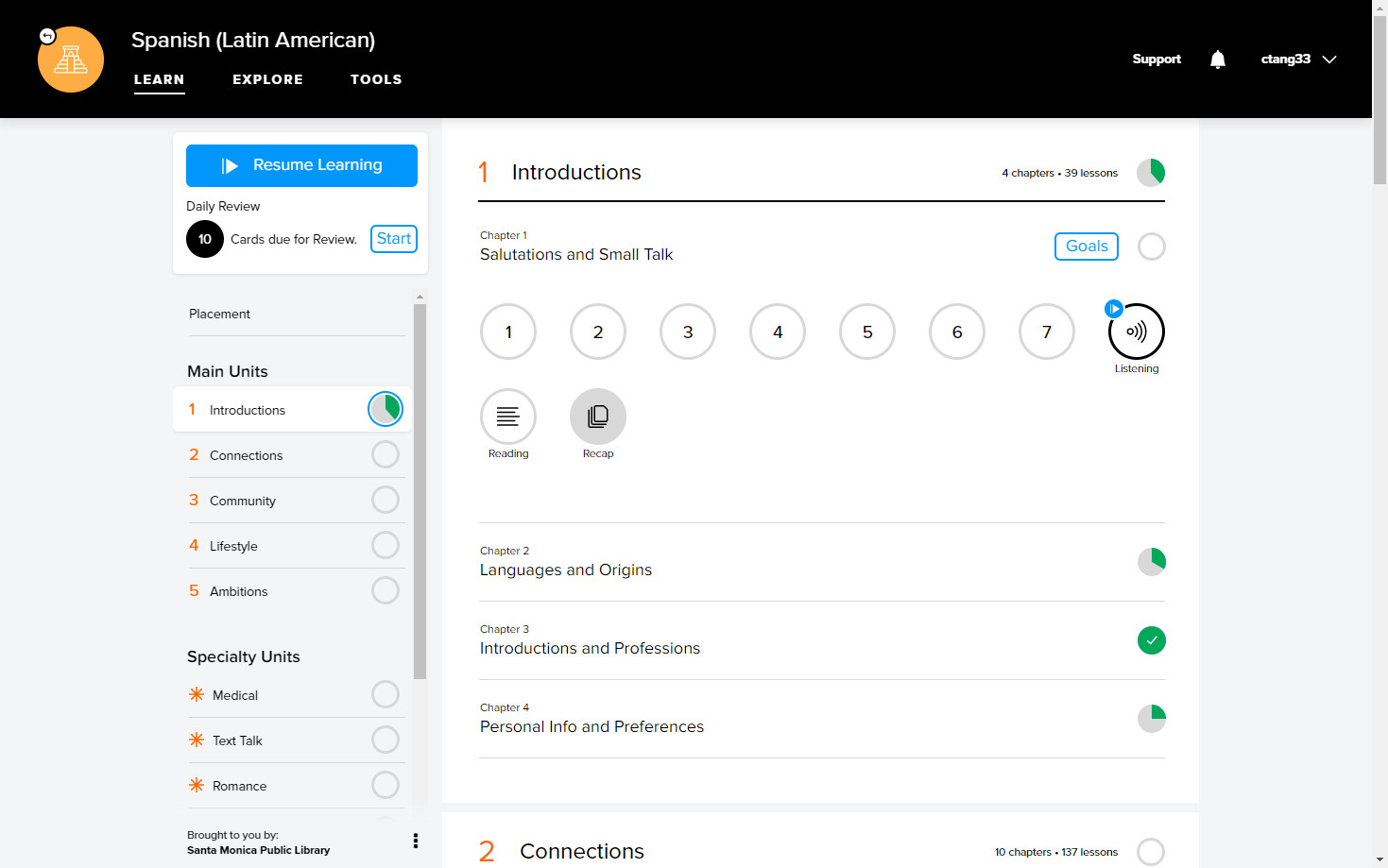
Task: Select the Medical unit progress circle
Action: pyautogui.click(x=386, y=694)
